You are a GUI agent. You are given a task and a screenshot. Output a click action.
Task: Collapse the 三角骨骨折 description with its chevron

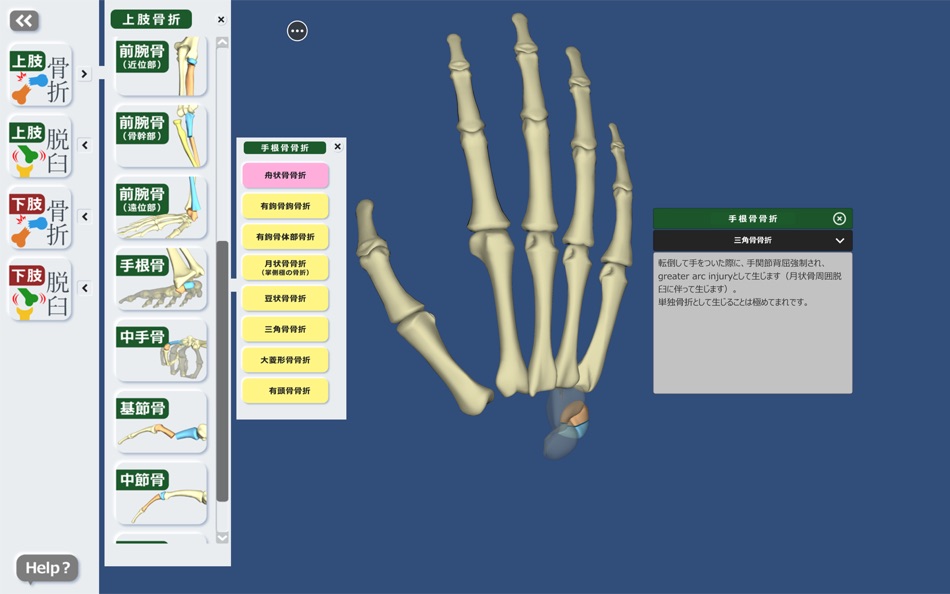(838, 240)
